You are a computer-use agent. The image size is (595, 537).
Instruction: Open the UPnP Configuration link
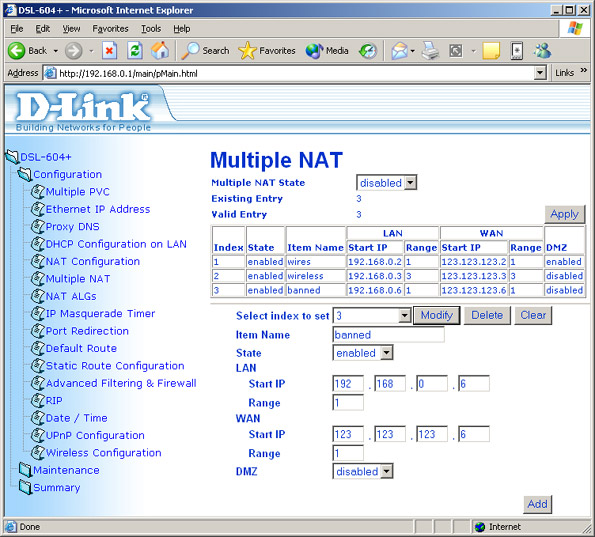point(95,435)
